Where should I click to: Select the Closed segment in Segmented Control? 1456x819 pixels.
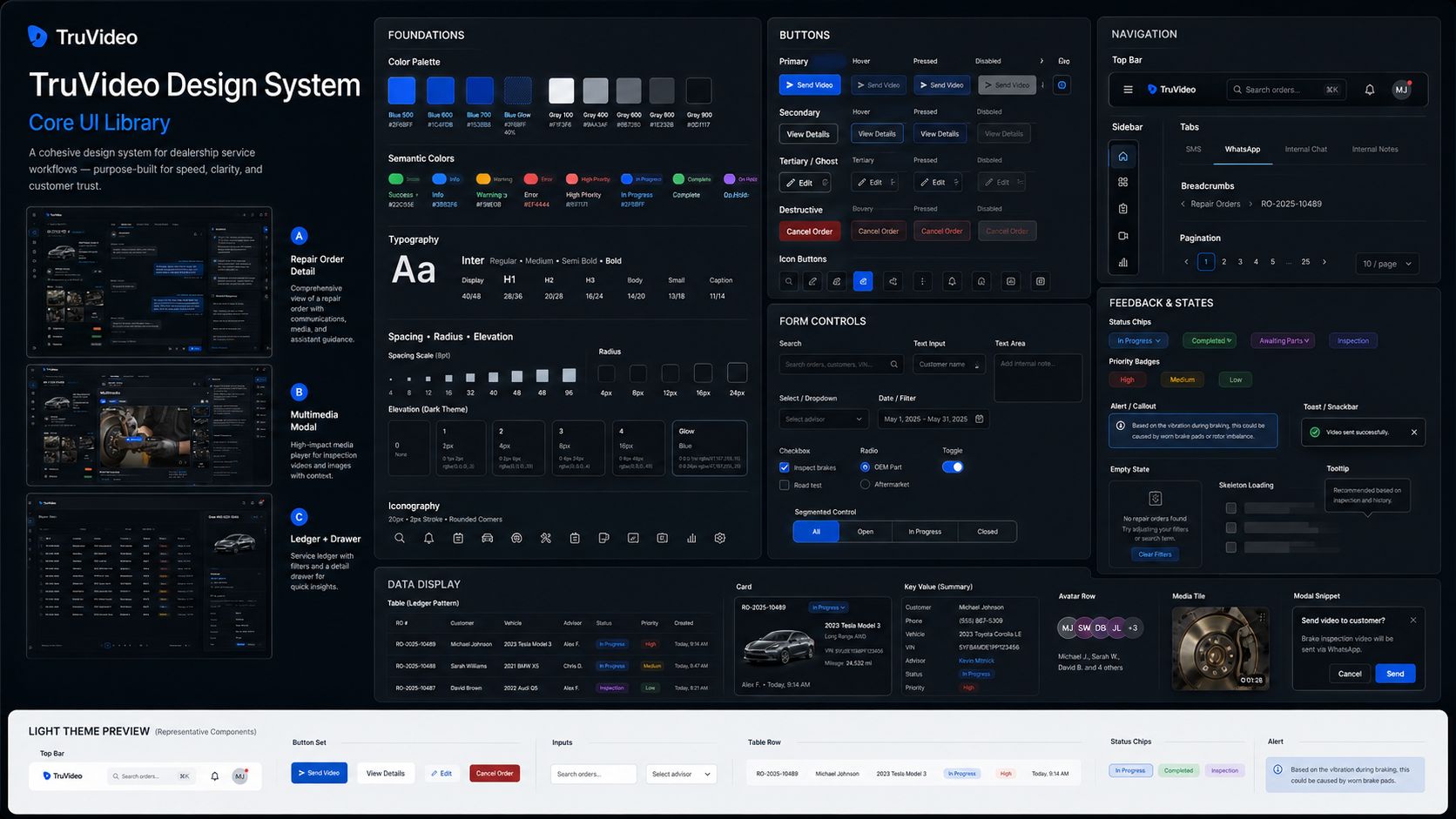(988, 531)
